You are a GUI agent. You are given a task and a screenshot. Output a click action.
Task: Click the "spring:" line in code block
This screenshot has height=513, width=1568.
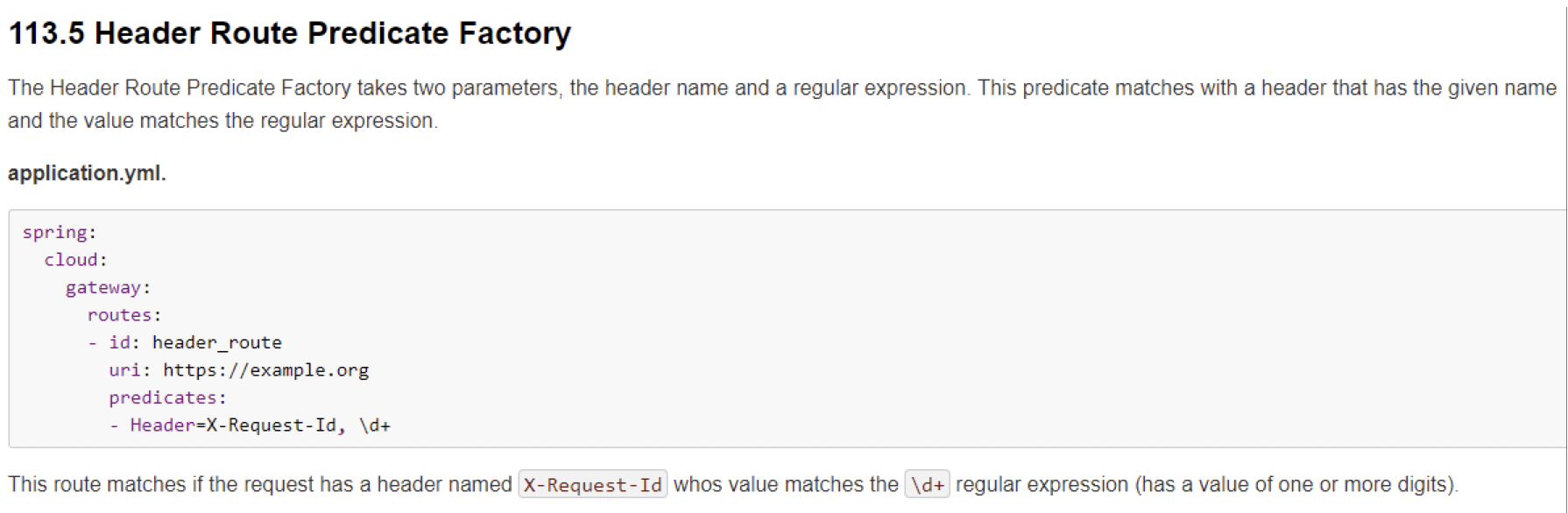click(59, 233)
